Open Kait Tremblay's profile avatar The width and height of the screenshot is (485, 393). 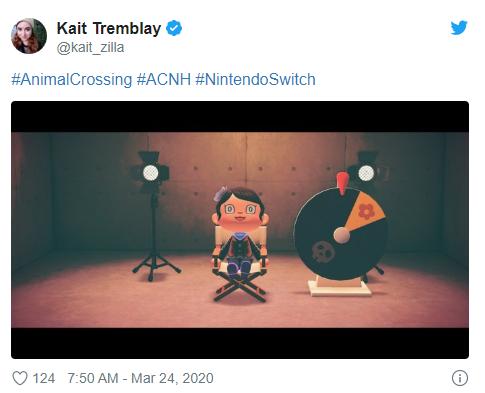(29, 36)
